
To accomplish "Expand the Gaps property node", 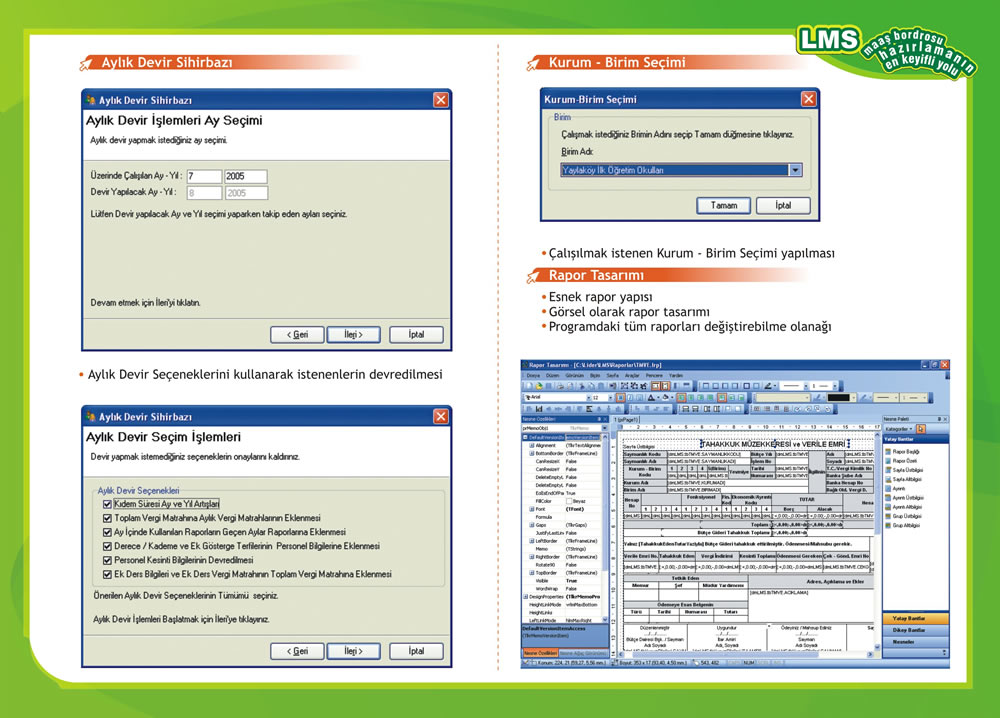I will pyautogui.click(x=531, y=525).
